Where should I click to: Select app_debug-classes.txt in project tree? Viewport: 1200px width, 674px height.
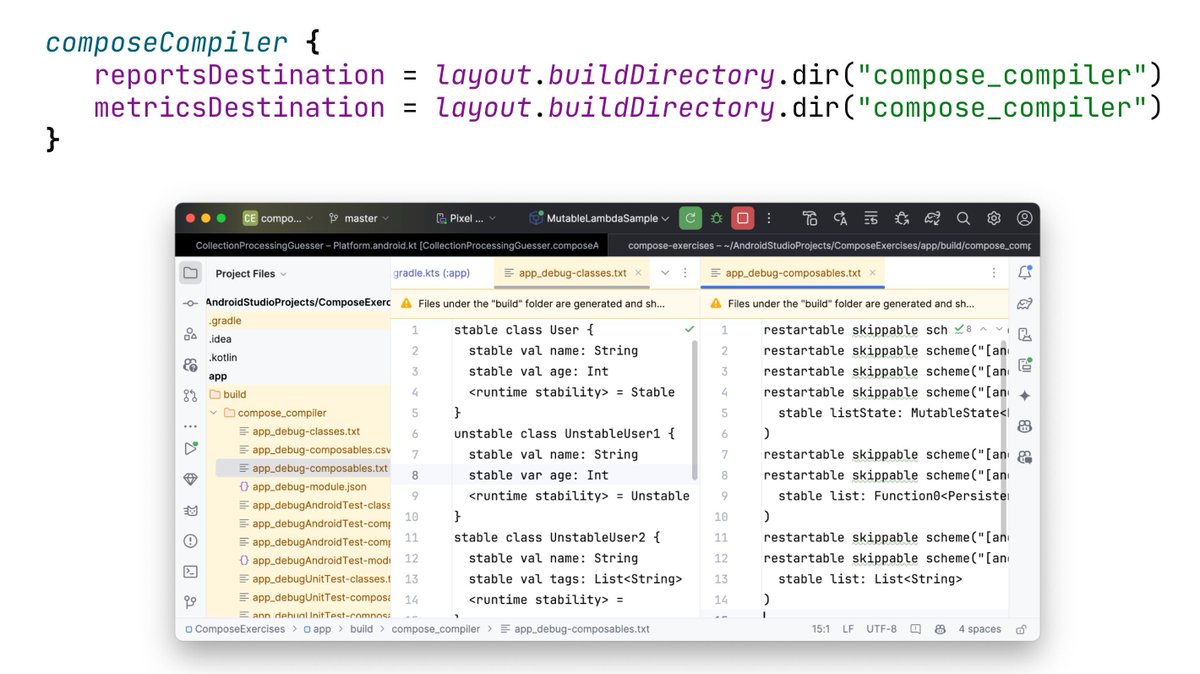pos(298,431)
